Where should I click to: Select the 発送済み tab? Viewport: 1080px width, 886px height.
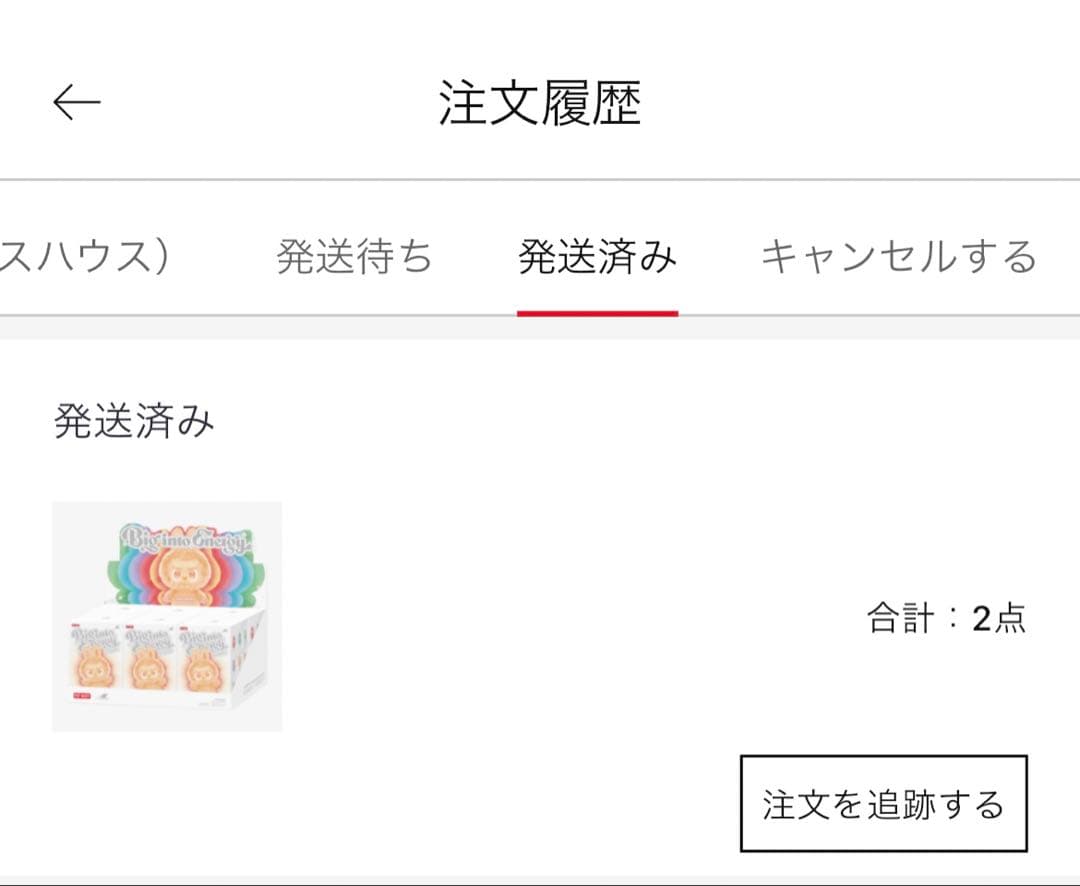596,256
